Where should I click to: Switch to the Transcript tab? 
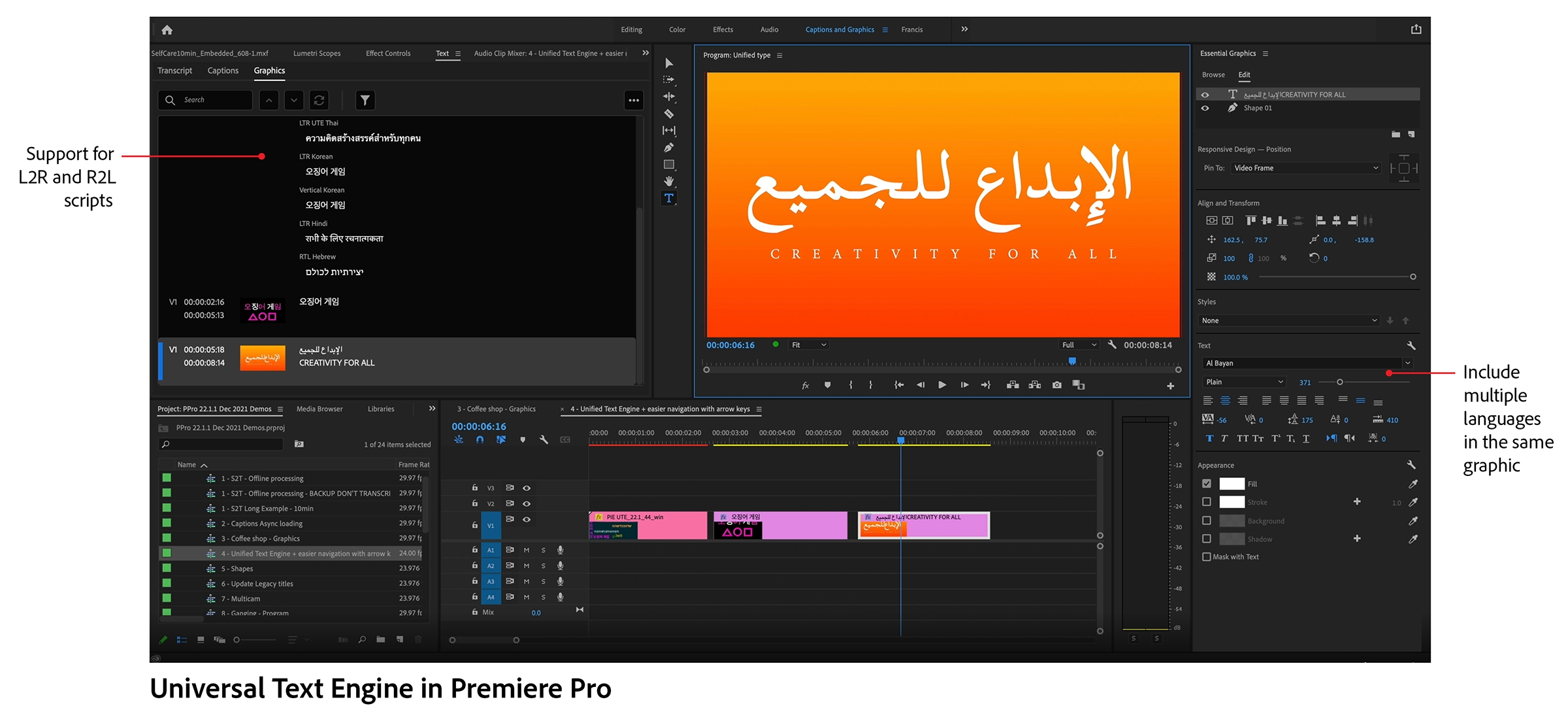click(x=174, y=70)
